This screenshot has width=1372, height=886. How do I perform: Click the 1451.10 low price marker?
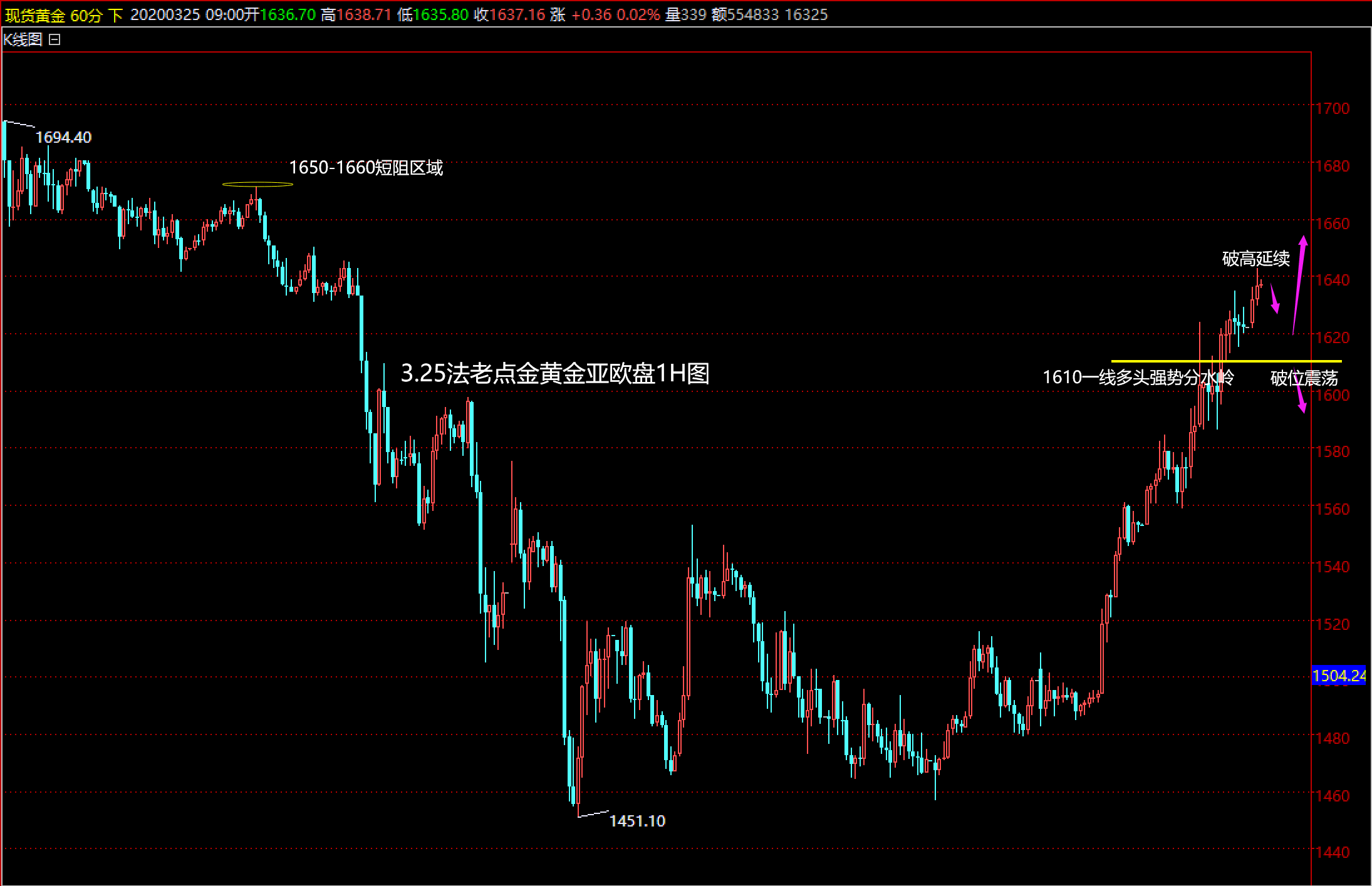pos(637,821)
